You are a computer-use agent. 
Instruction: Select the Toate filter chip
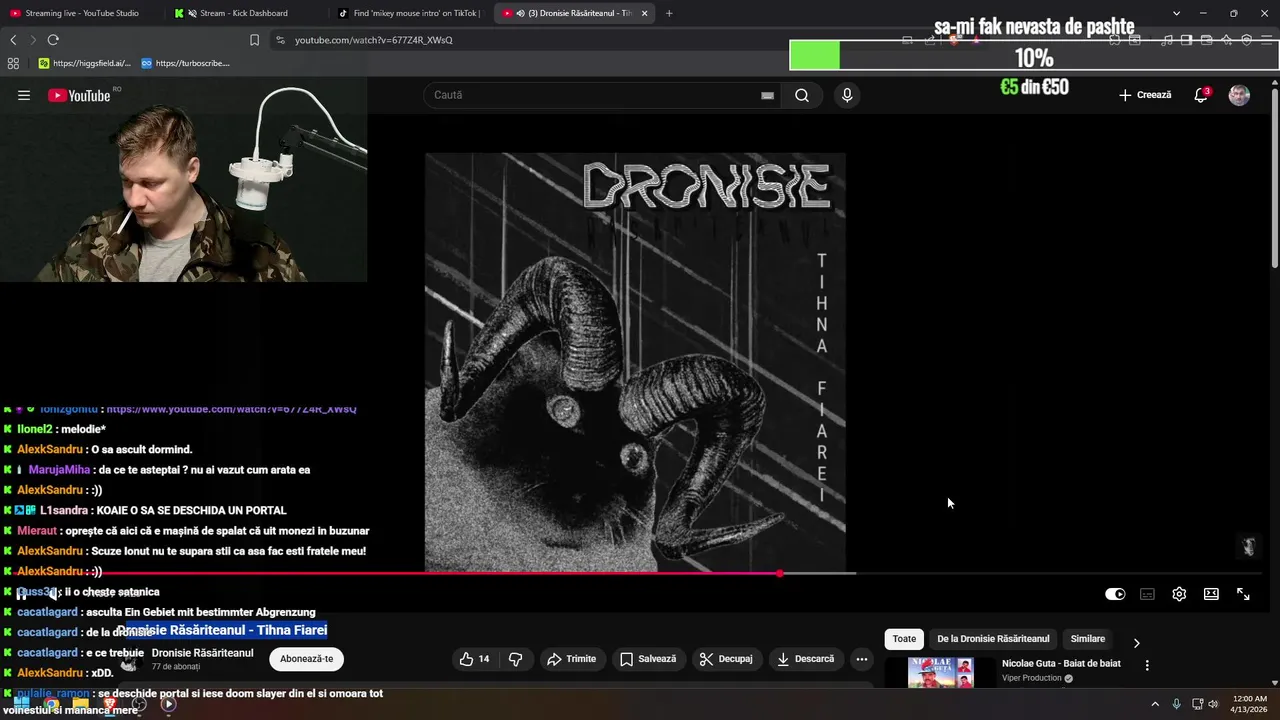904,639
